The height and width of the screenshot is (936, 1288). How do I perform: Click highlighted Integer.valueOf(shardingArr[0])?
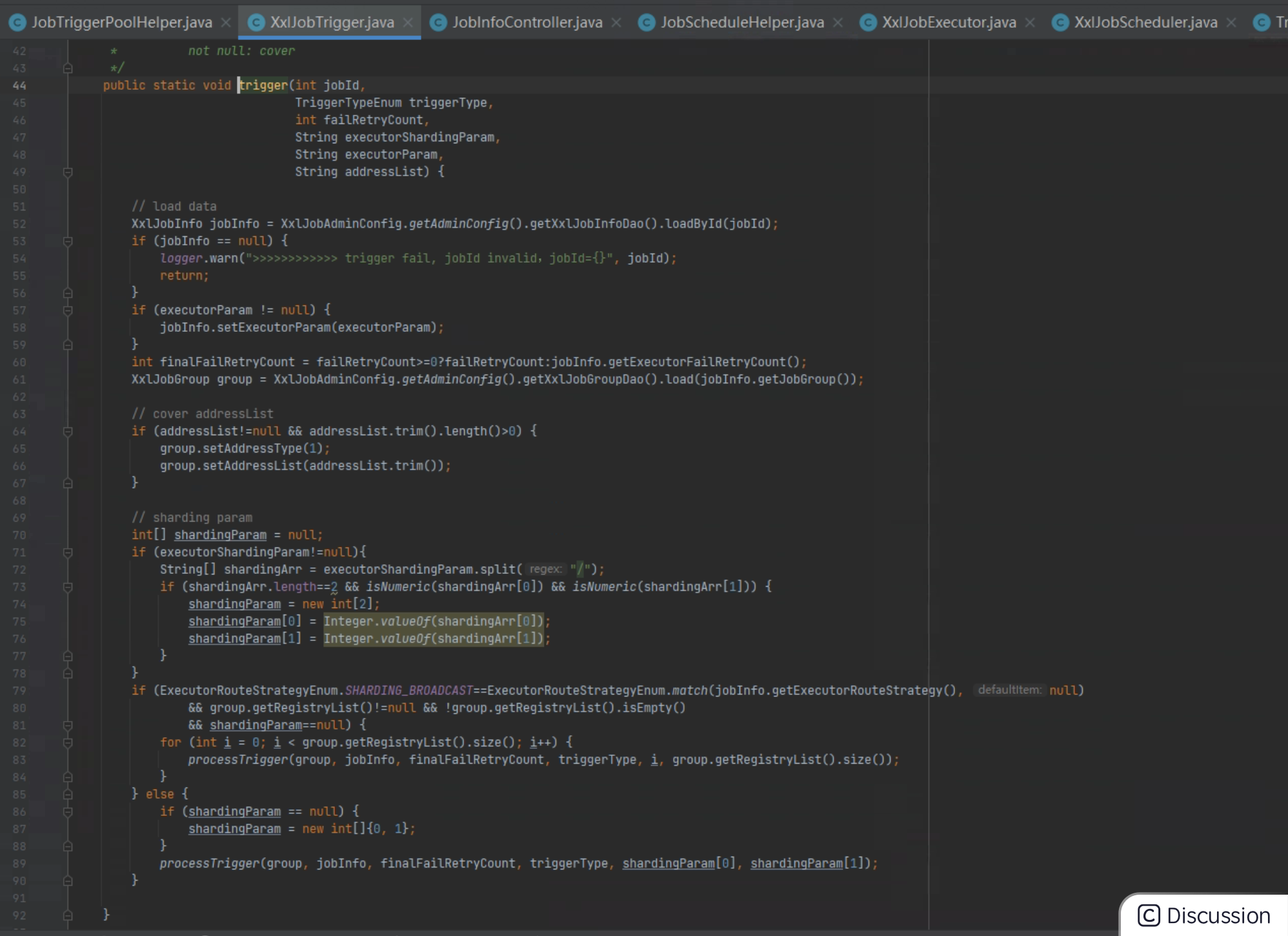tap(433, 621)
